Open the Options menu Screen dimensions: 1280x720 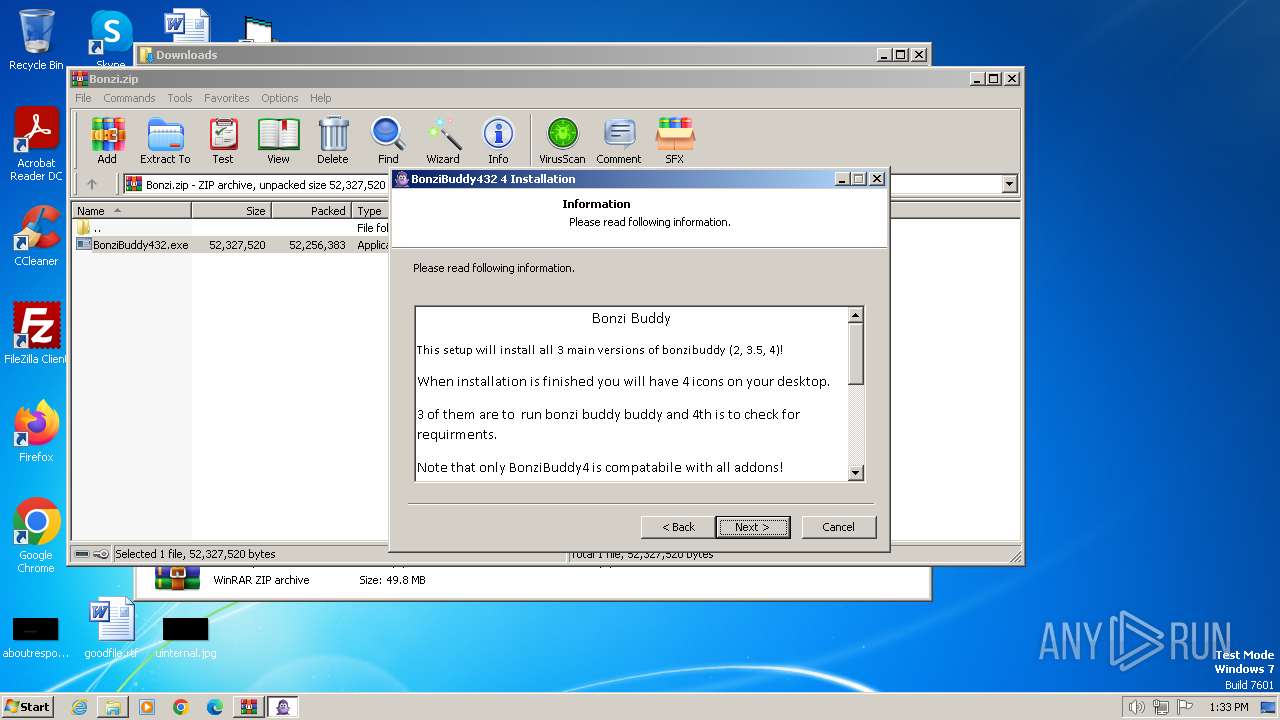click(280, 98)
